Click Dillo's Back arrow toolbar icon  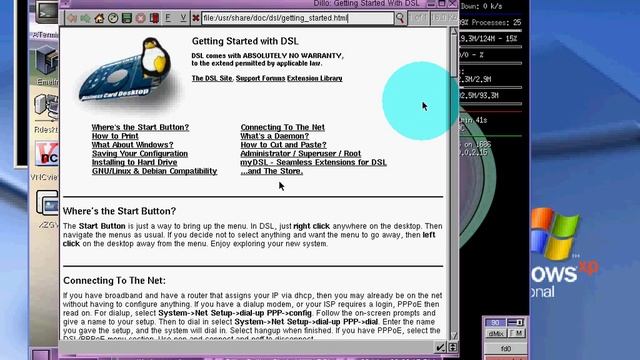72,18
